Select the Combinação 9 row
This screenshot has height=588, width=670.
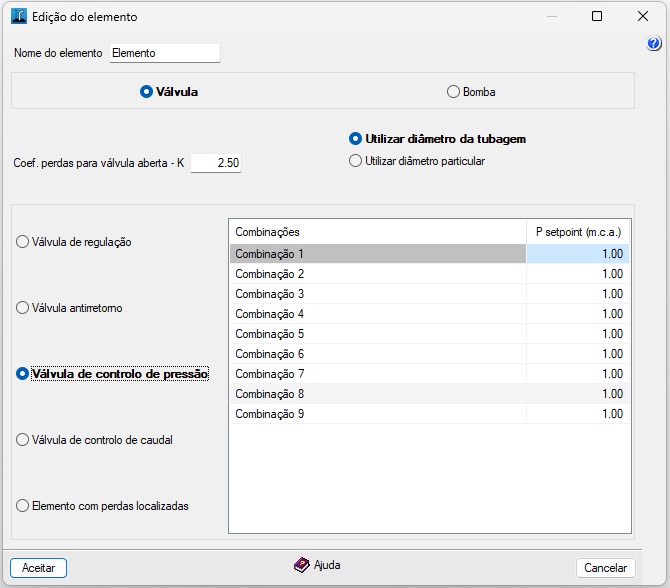pos(378,414)
